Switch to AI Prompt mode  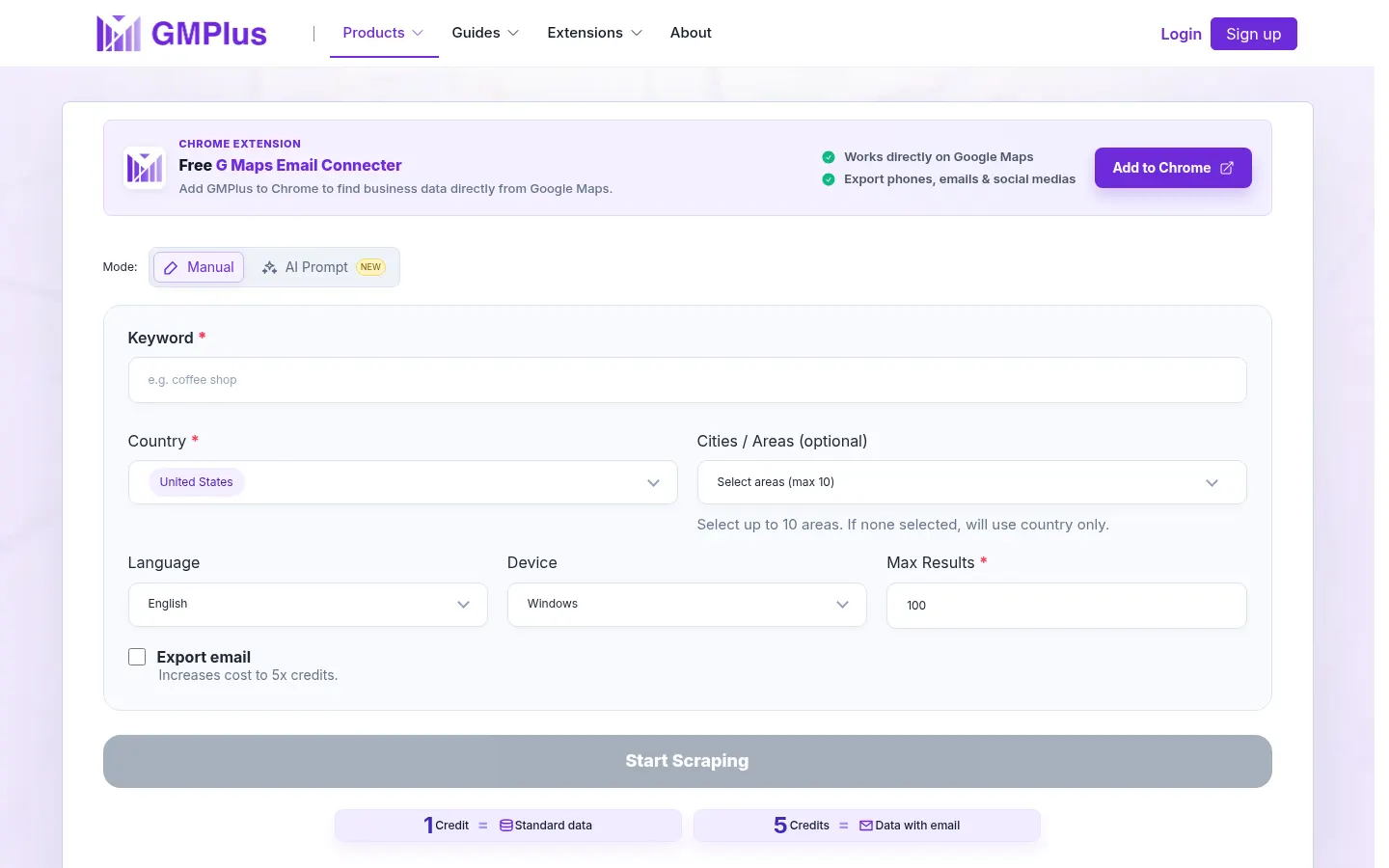pos(323,267)
